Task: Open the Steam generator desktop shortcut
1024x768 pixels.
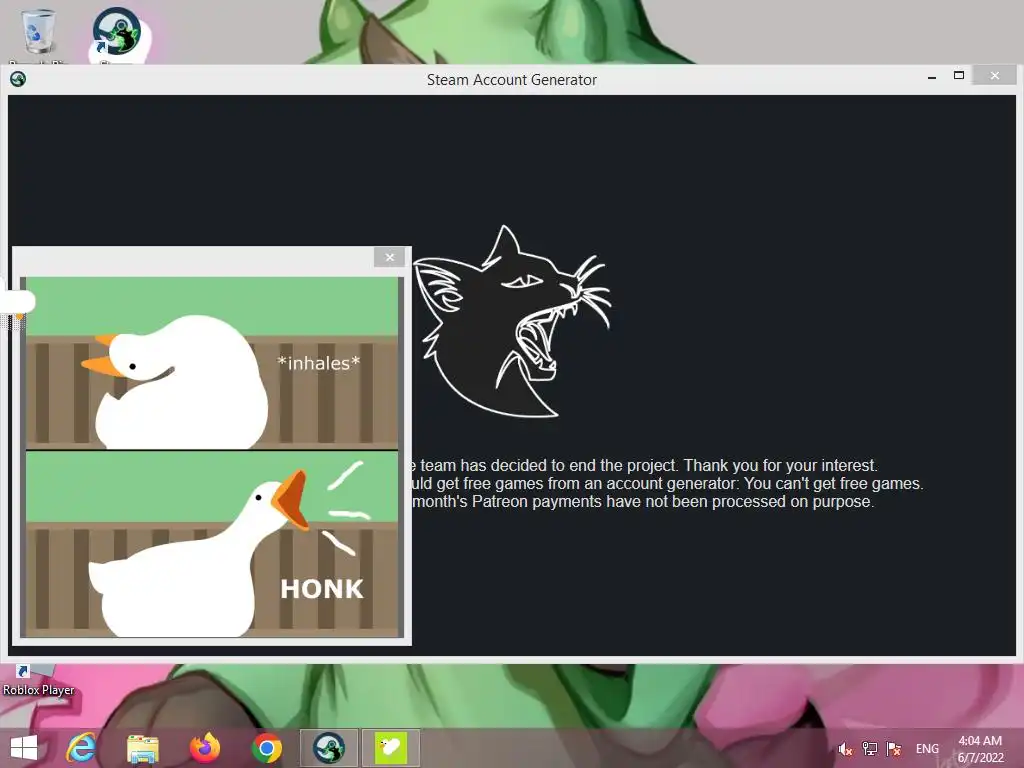Action: (118, 33)
